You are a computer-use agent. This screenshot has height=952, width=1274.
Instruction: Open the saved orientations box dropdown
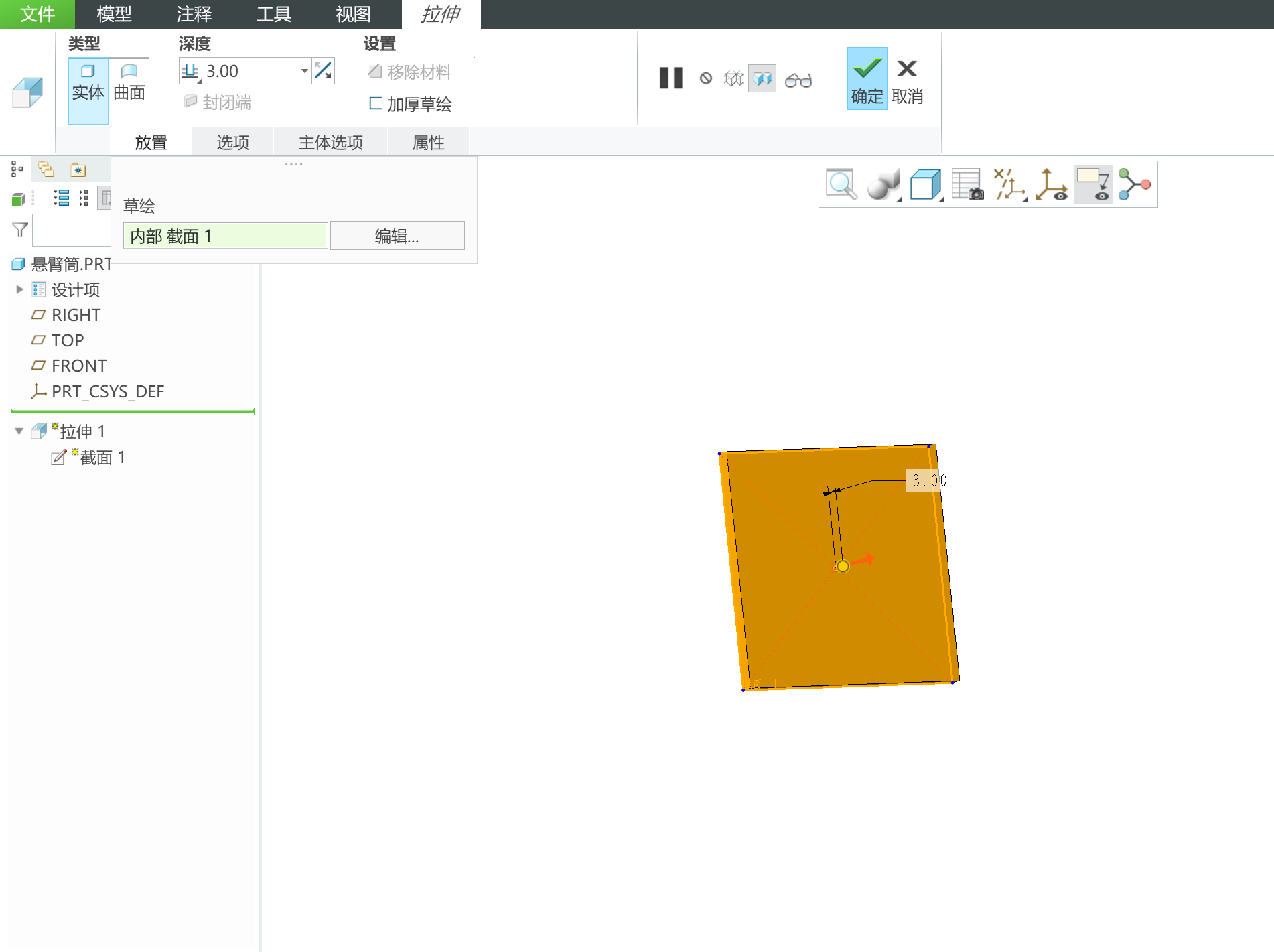[x=927, y=184]
